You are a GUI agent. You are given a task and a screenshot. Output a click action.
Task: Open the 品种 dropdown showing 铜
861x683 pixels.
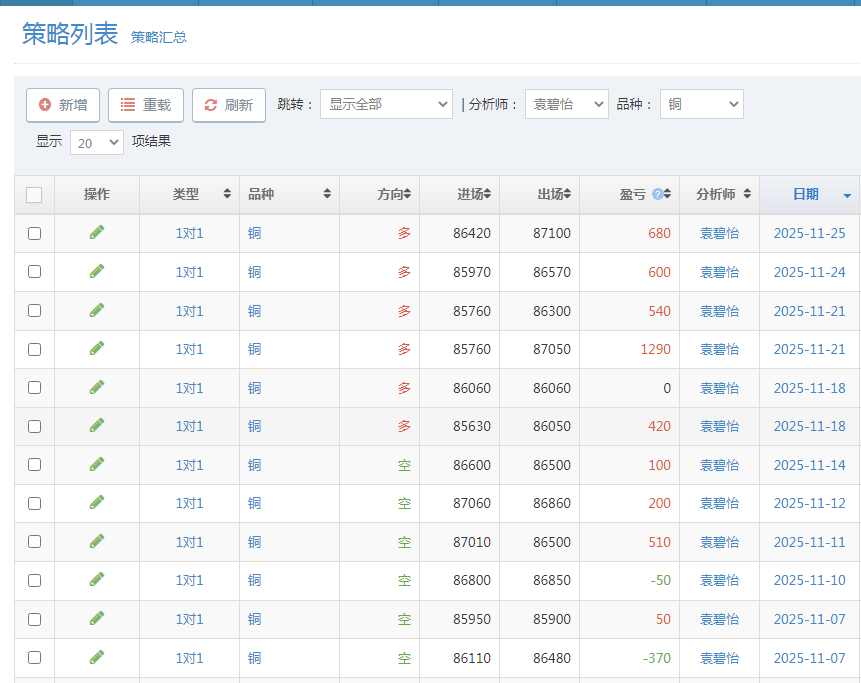(x=701, y=104)
